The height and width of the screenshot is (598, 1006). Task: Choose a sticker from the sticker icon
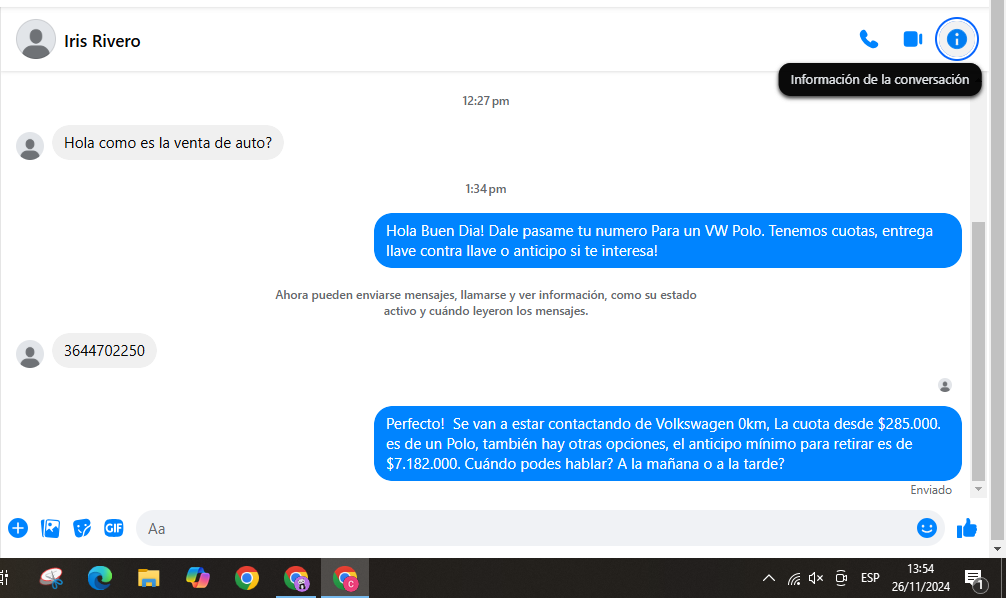(x=82, y=528)
